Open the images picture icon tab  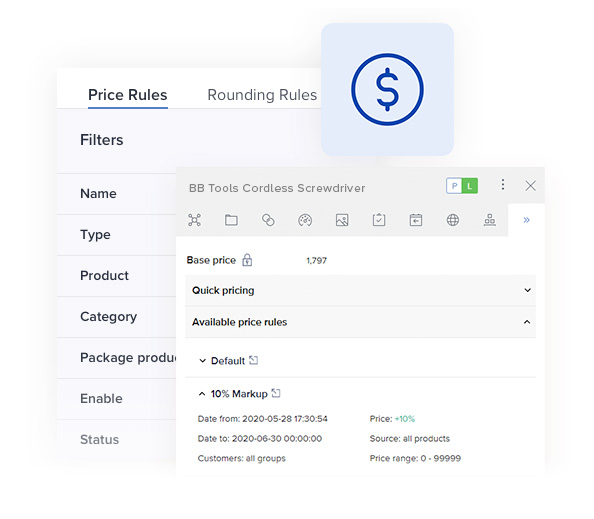pos(342,220)
